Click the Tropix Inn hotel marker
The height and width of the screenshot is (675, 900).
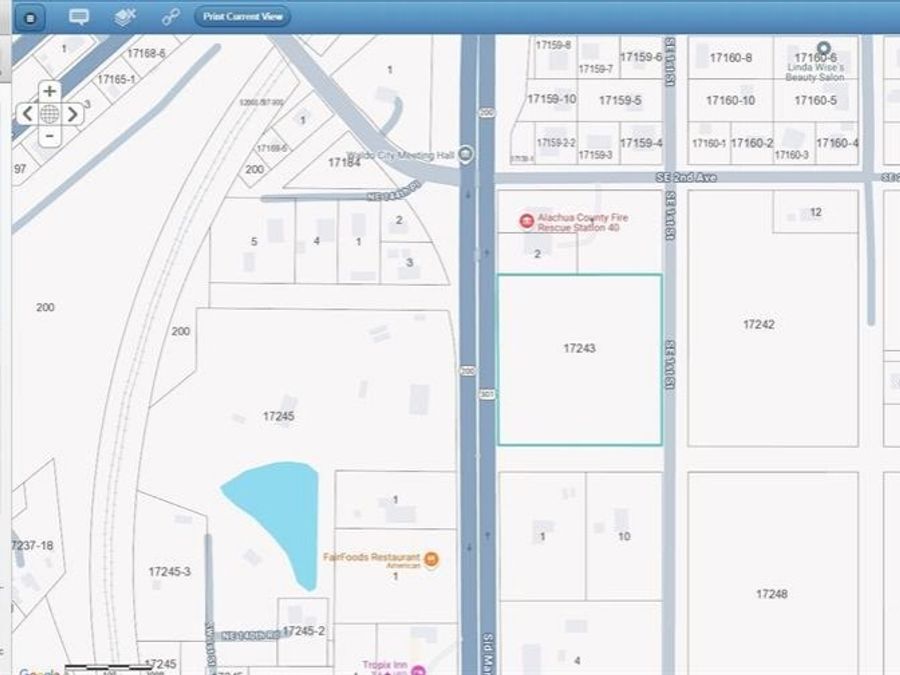tap(418, 668)
